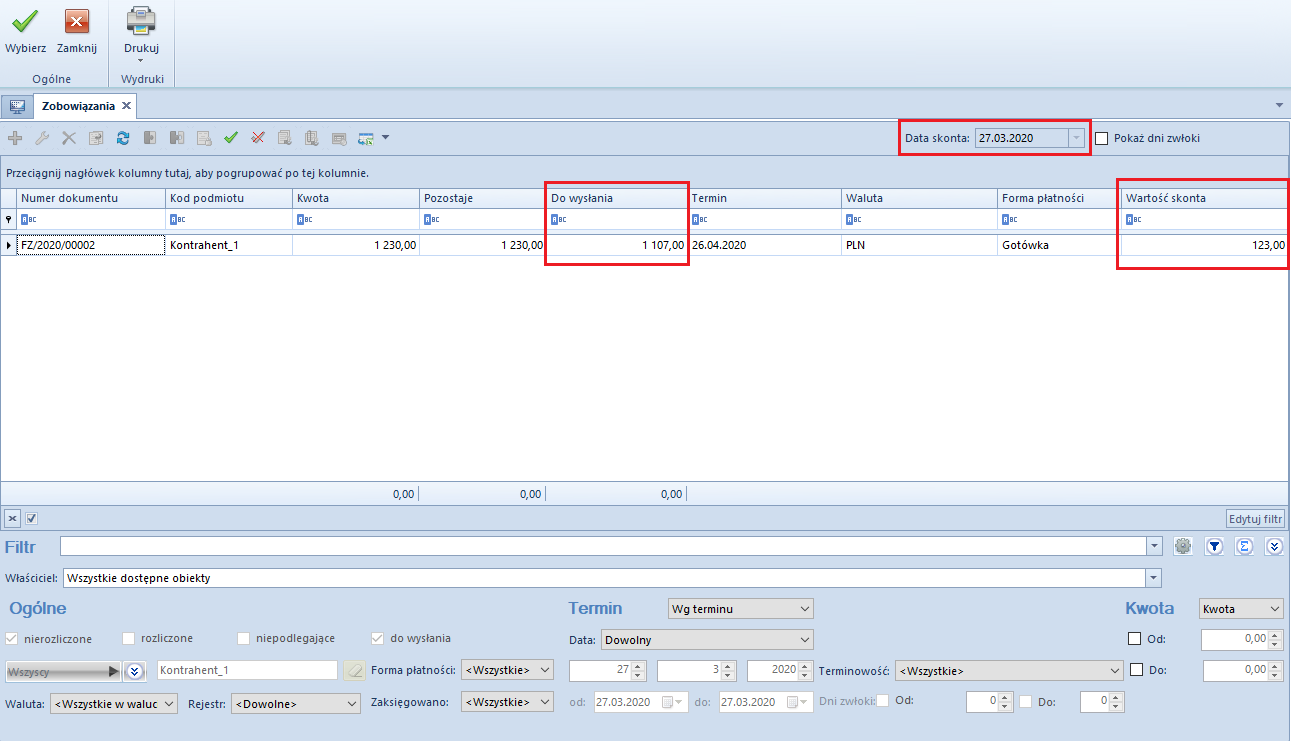This screenshot has width=1291, height=741.
Task: Click the filter icon under Kod podmiotu header
Action: click(177, 220)
